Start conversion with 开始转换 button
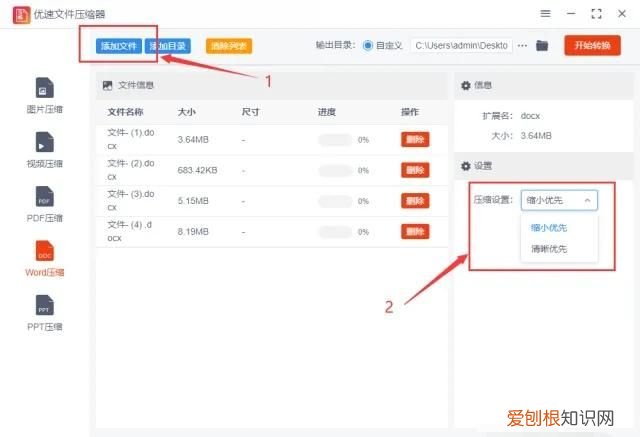The height and width of the screenshot is (437, 640). pyautogui.click(x=592, y=45)
